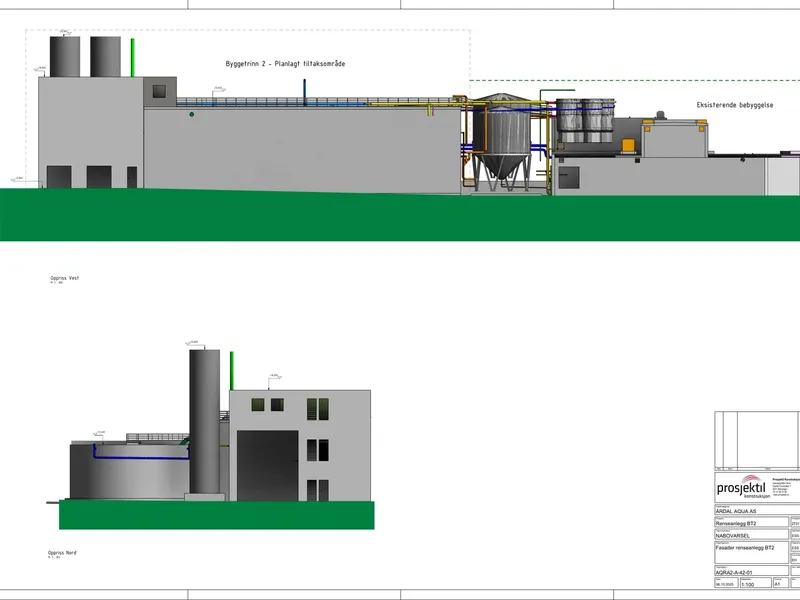Click the 'NABOVARSEL' title block field
The height and width of the screenshot is (600, 800).
pos(752,535)
